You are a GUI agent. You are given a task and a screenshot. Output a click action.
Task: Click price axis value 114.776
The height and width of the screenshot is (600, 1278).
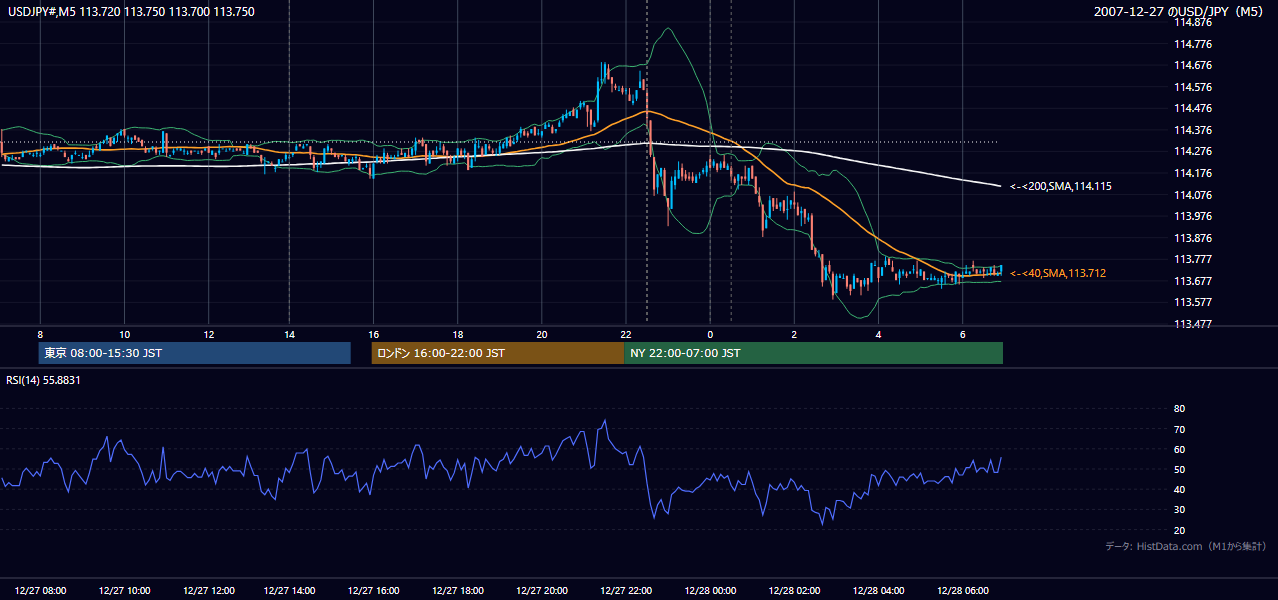1194,44
